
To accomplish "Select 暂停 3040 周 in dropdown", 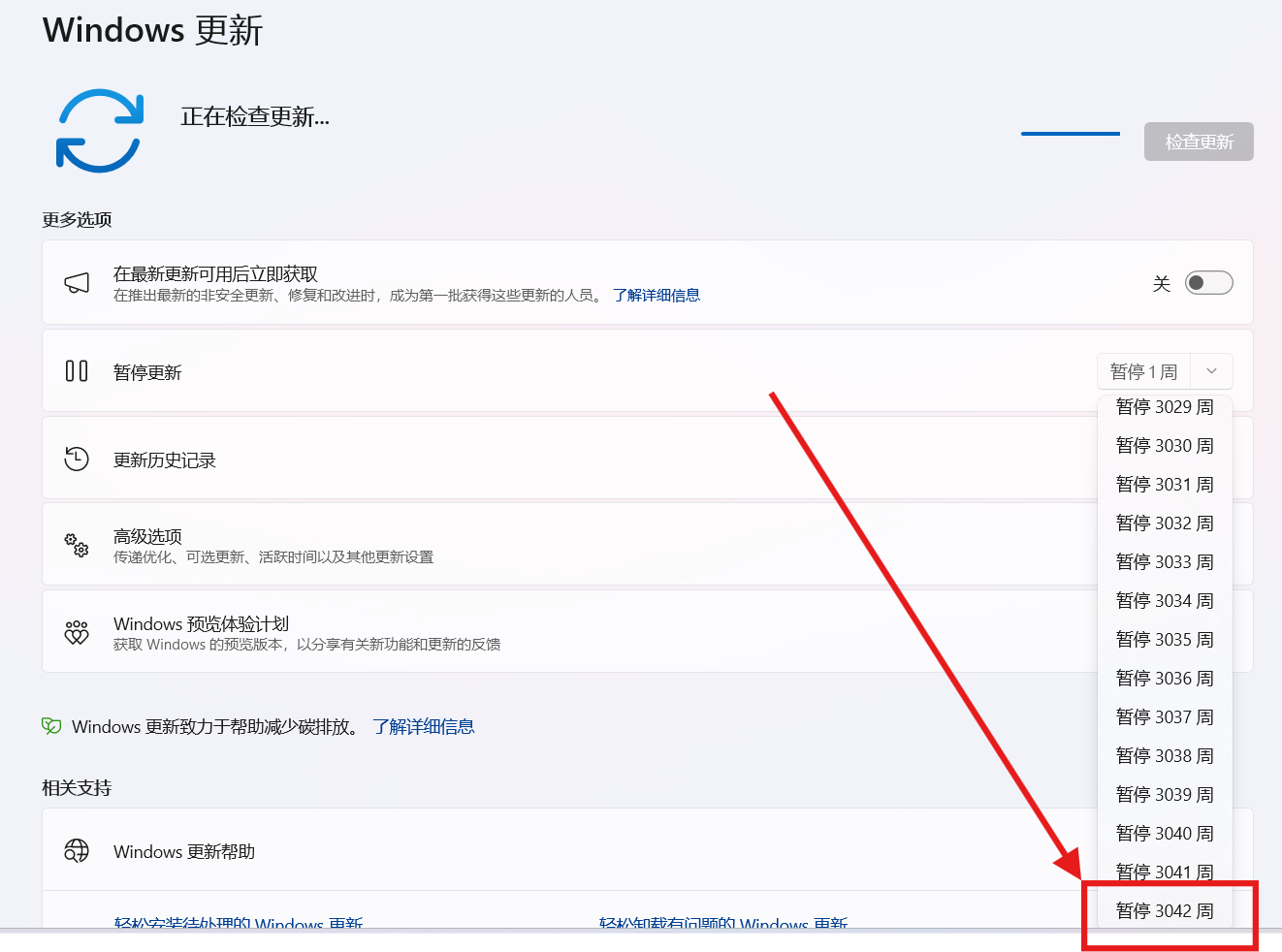I will click(x=1165, y=834).
